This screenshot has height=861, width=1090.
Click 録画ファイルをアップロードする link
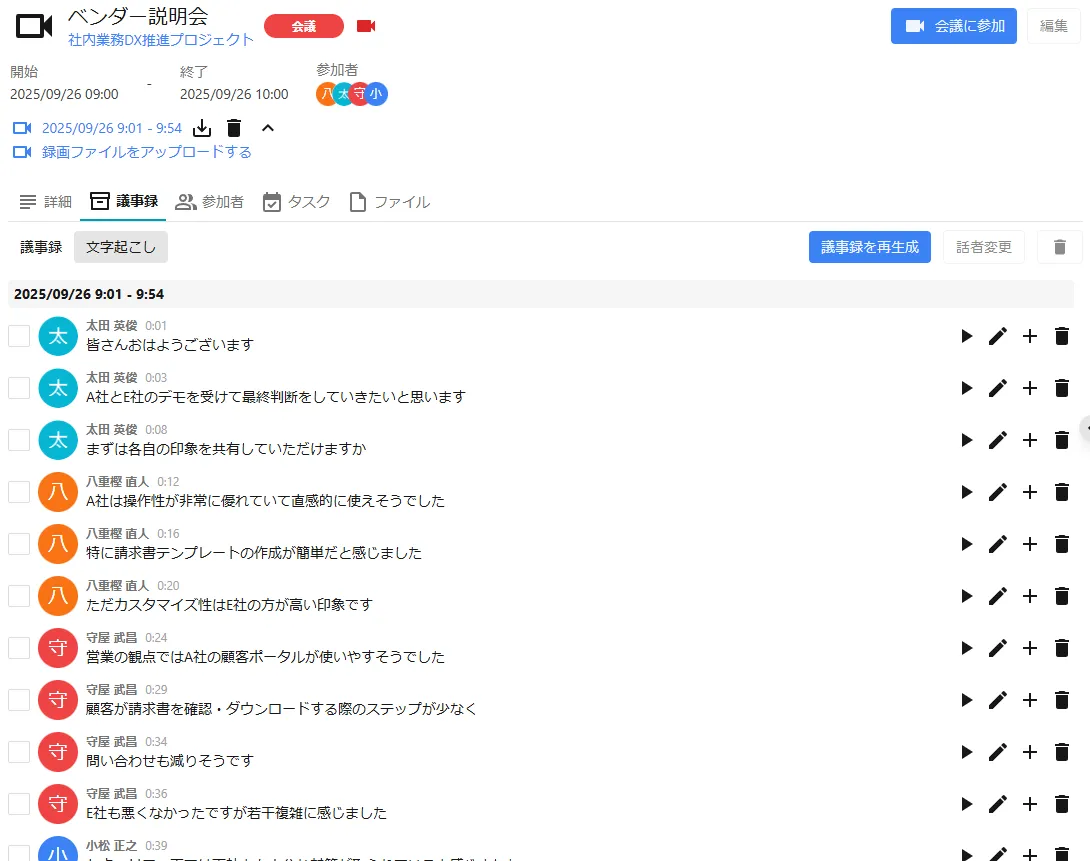147,151
